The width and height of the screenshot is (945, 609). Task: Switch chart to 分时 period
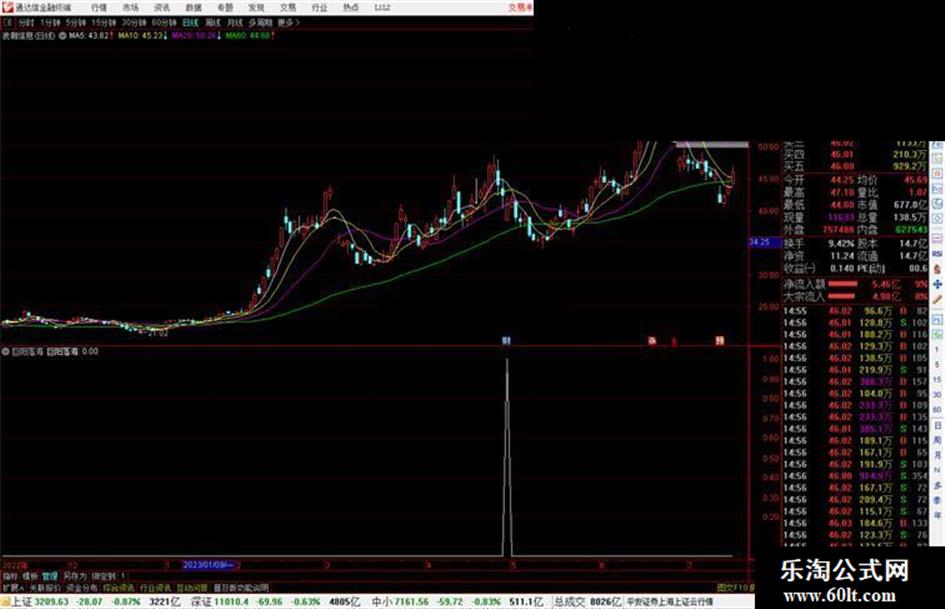pos(26,22)
